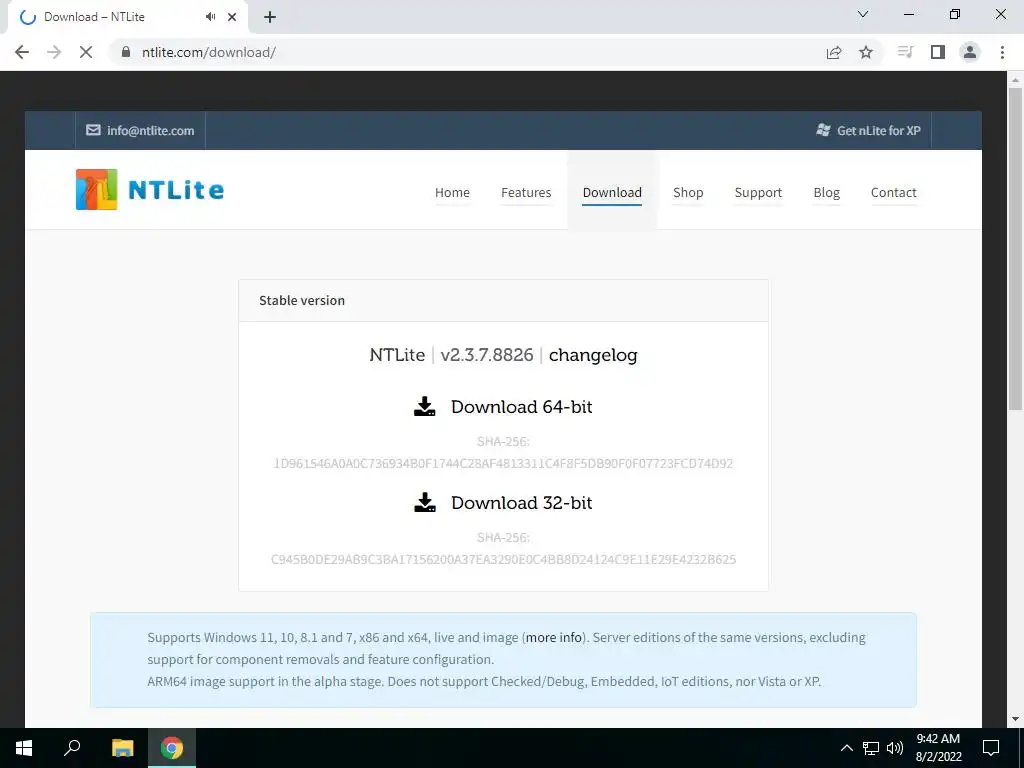The width and height of the screenshot is (1024, 768).
Task: Mute the tab audio icon
Action: point(210,17)
